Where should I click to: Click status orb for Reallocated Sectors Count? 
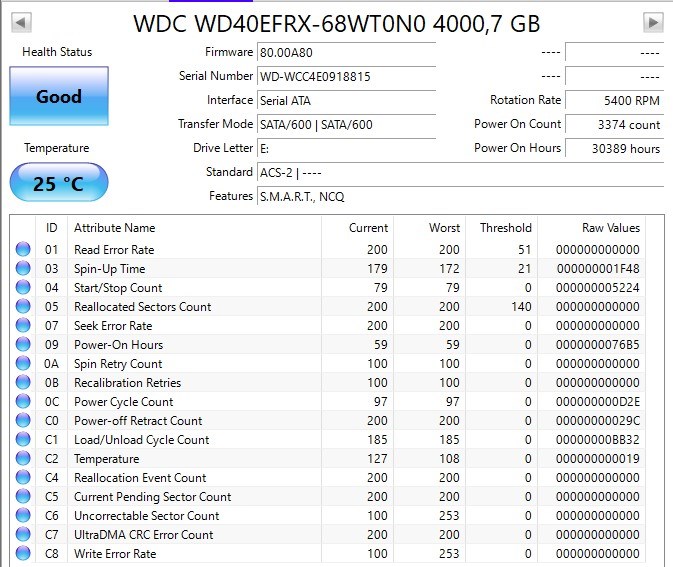(23, 306)
